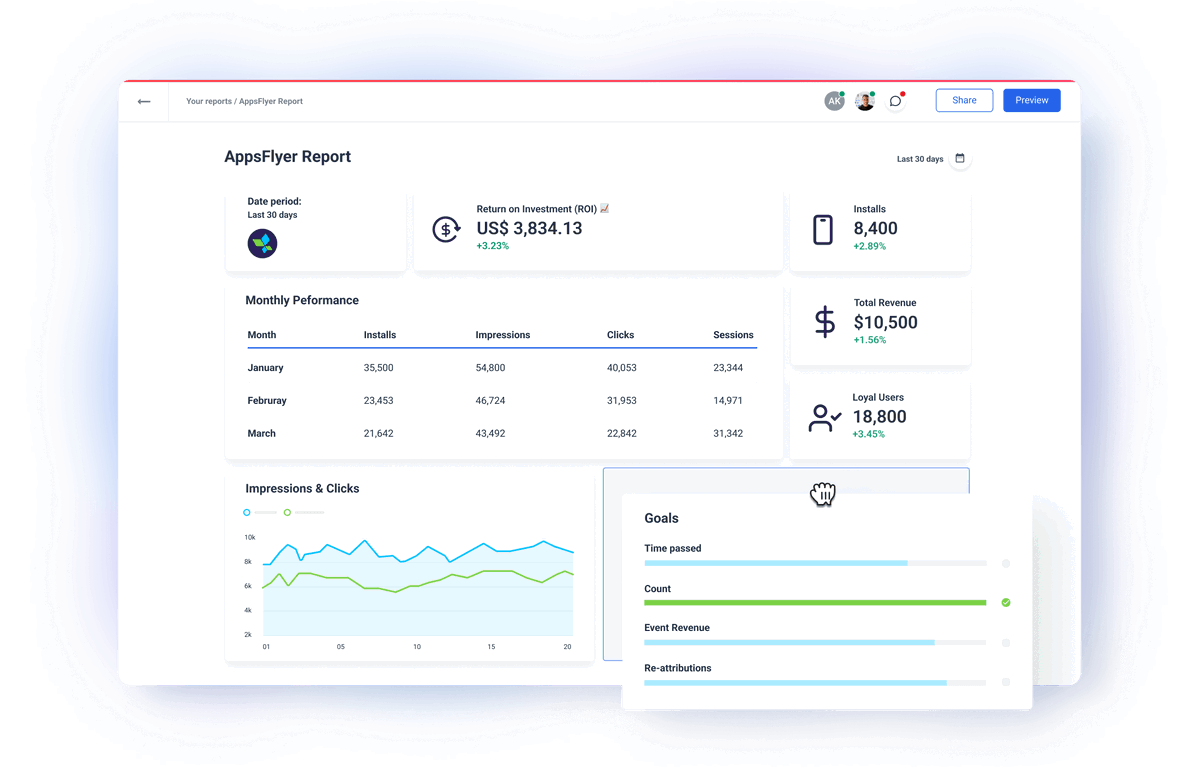The width and height of the screenshot is (1200, 776).
Task: Open the Last 30 days date range selector
Action: [x=918, y=158]
